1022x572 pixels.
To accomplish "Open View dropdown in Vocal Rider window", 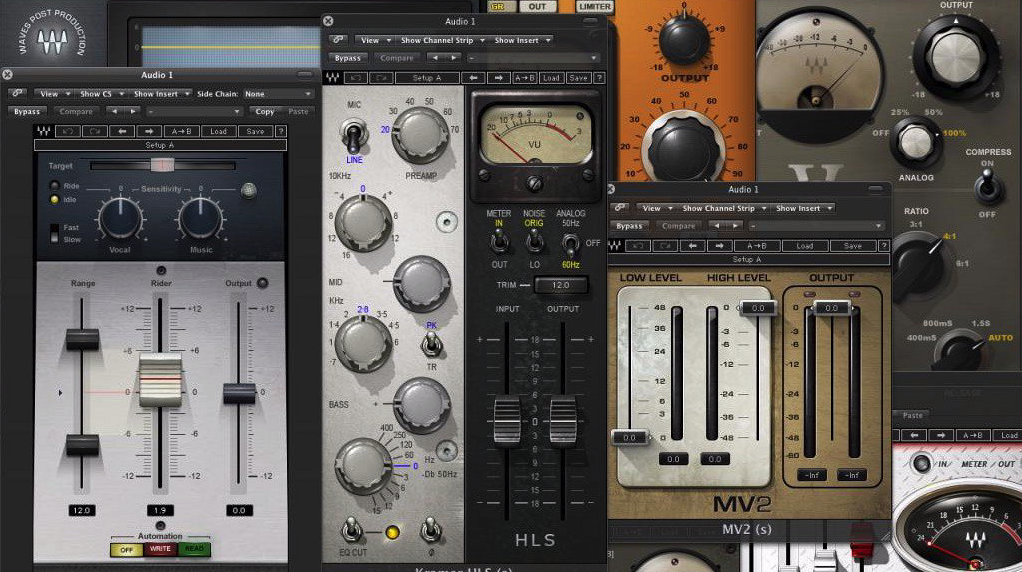I will click(53, 94).
